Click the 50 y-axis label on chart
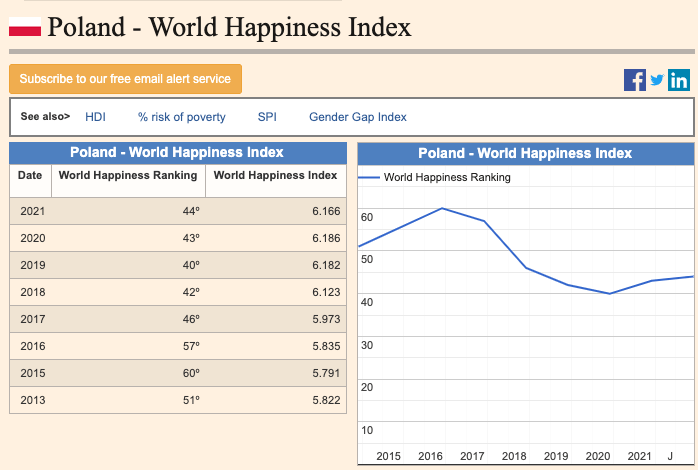 click(x=367, y=259)
